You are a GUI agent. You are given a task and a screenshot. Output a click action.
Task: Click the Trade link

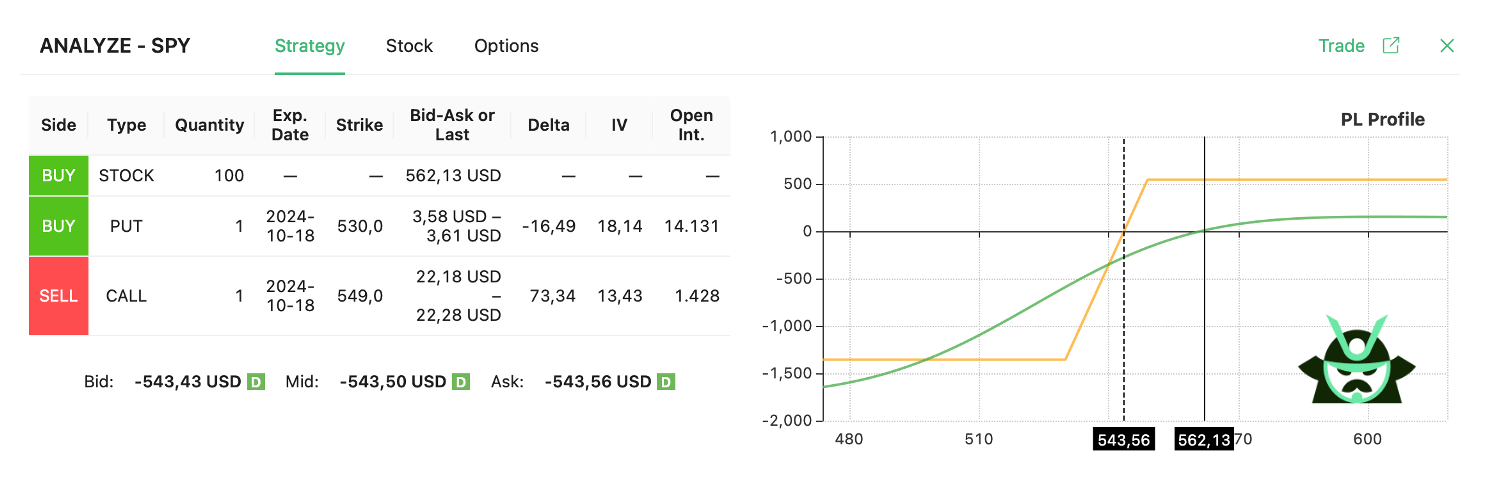coord(1341,46)
